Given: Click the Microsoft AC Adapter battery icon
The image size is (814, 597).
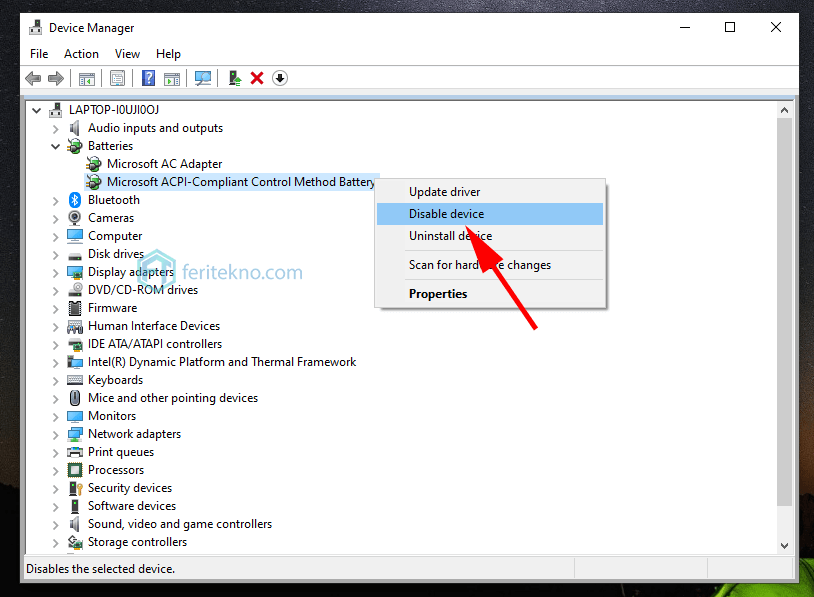Looking at the screenshot, I should [93, 164].
